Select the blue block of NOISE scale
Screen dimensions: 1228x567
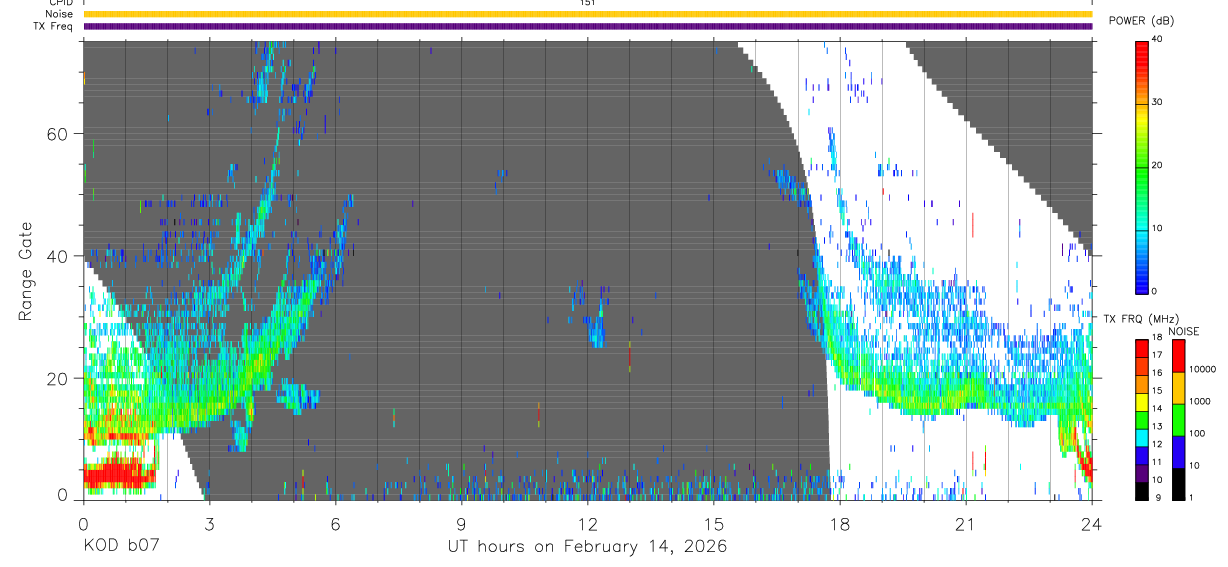(1178, 451)
